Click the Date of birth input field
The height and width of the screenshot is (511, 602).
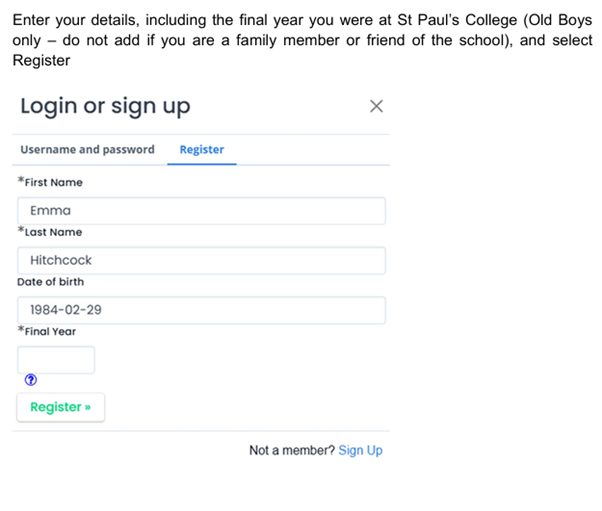201,310
